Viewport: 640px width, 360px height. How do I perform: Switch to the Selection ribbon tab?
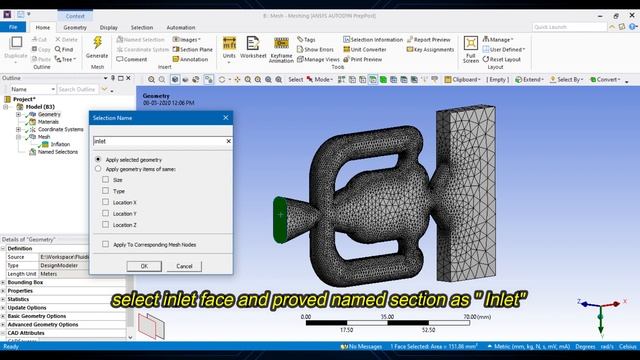click(x=142, y=27)
